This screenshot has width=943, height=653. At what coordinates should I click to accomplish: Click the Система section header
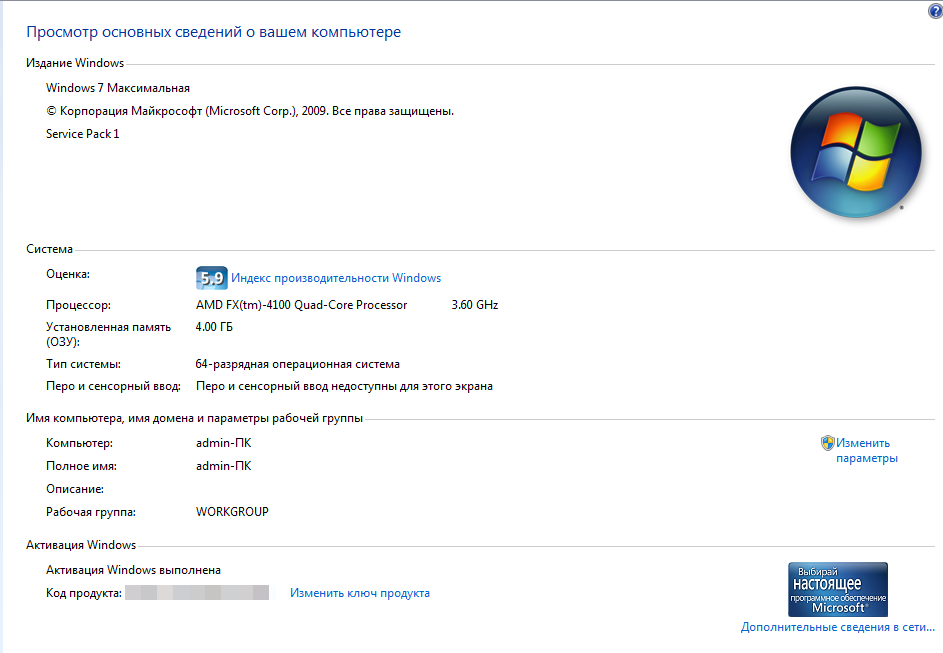(49, 249)
